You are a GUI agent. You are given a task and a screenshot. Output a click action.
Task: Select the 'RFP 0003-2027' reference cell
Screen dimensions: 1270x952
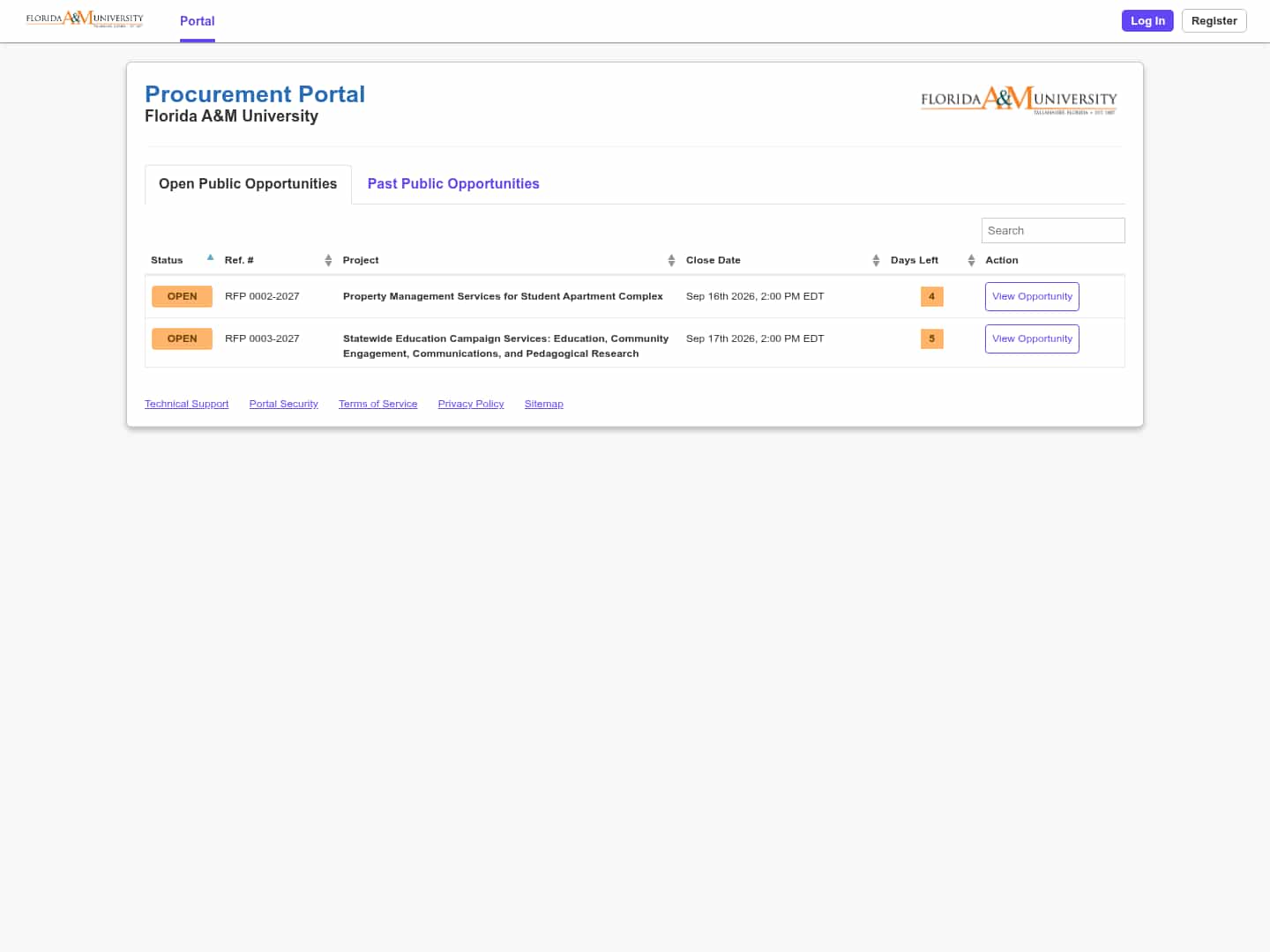[x=262, y=339]
